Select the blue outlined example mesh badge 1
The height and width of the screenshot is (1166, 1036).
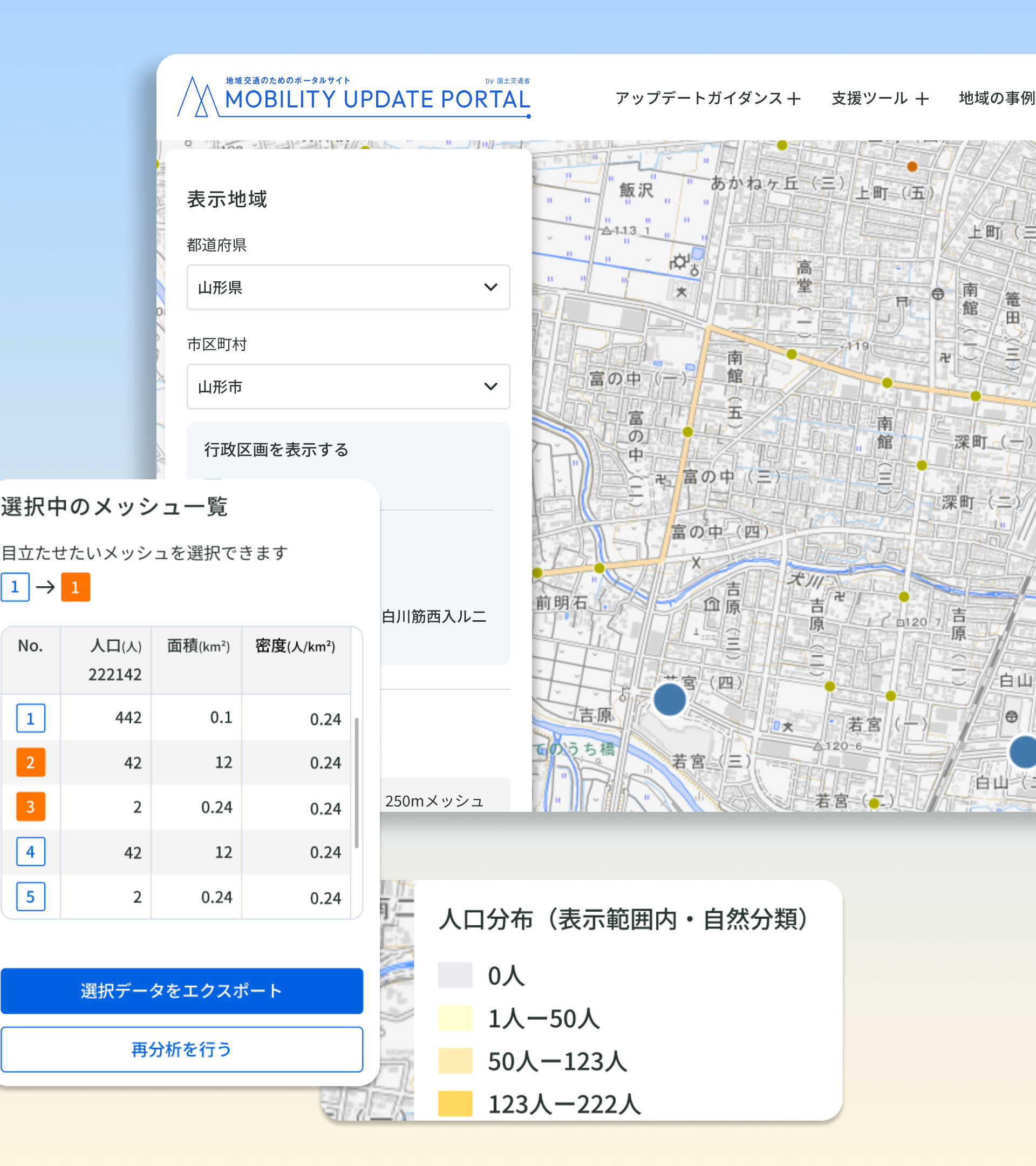(15, 587)
